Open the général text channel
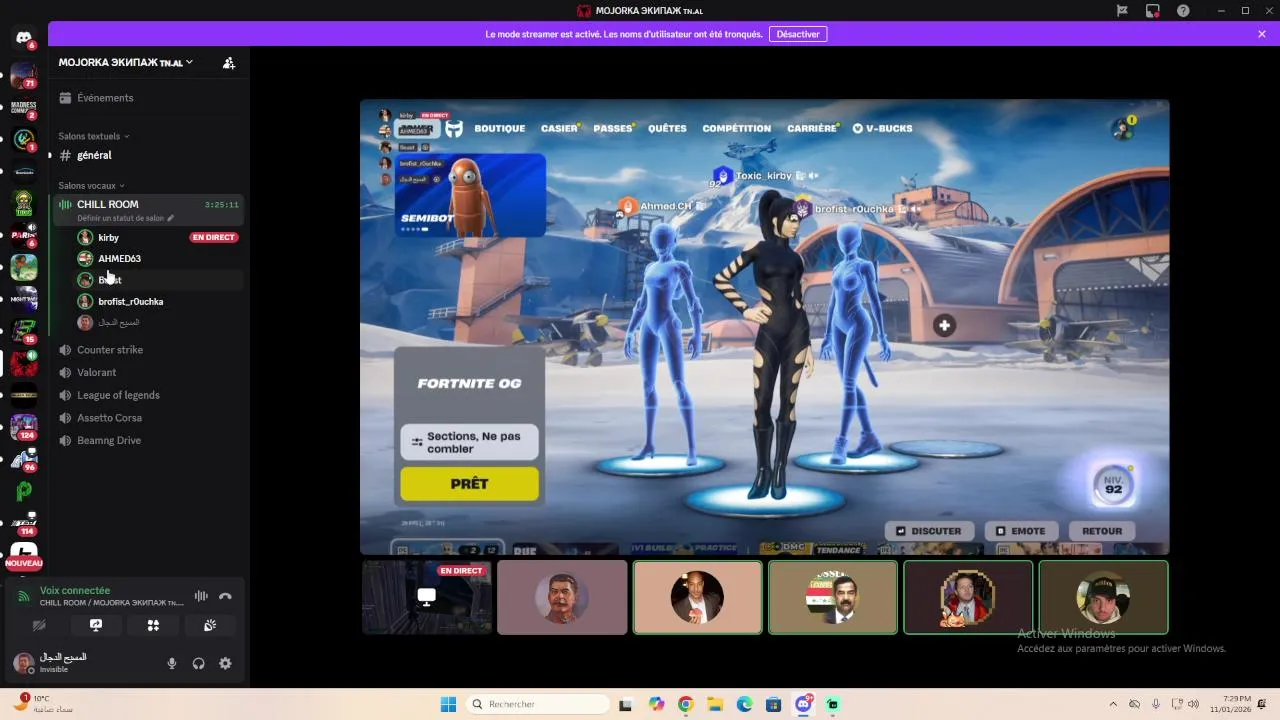The width and height of the screenshot is (1280, 720). point(147,155)
